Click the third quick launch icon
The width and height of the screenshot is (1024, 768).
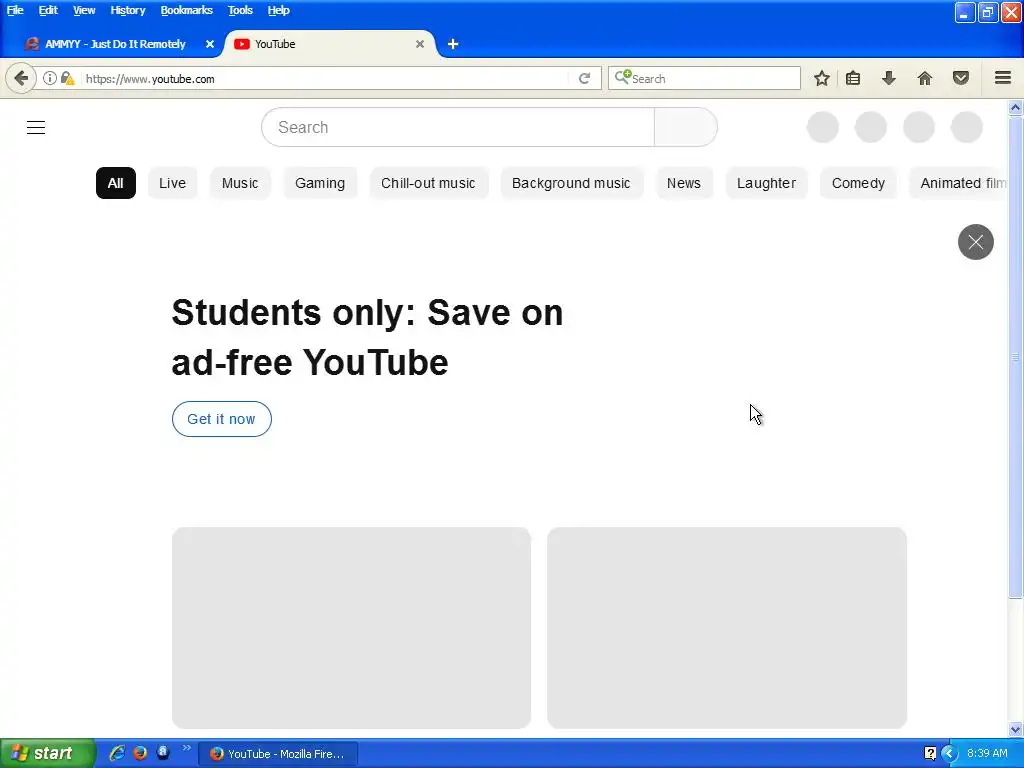click(x=163, y=753)
